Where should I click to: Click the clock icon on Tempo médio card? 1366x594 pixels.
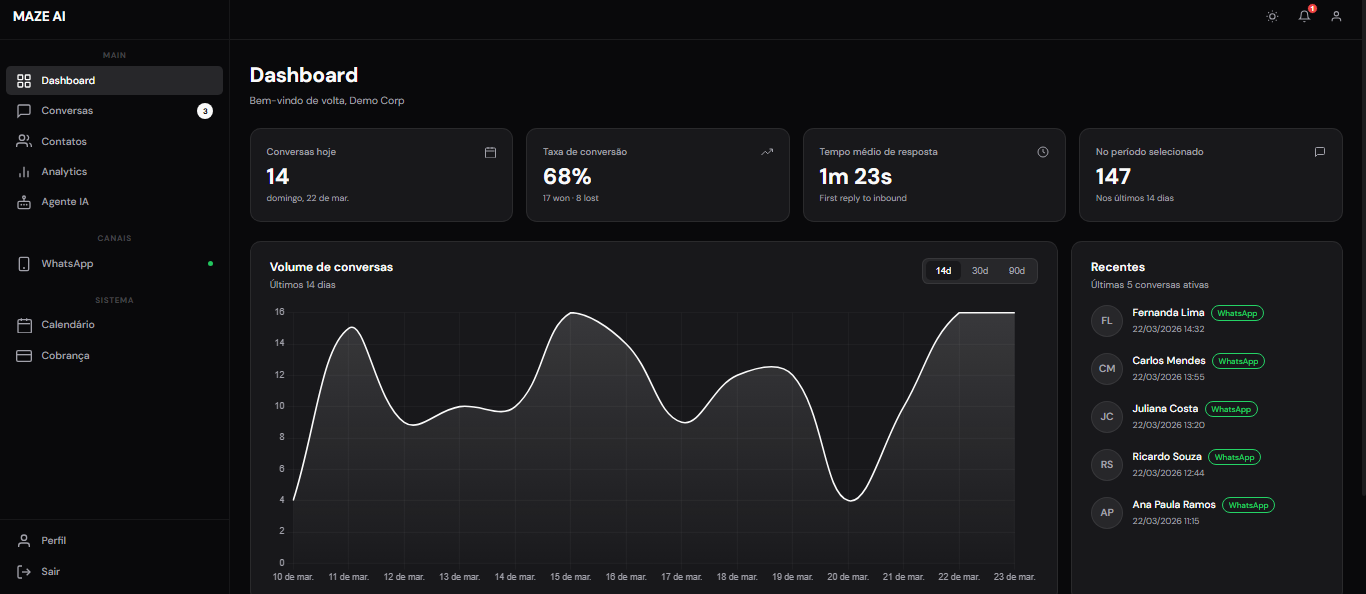pos(1043,151)
